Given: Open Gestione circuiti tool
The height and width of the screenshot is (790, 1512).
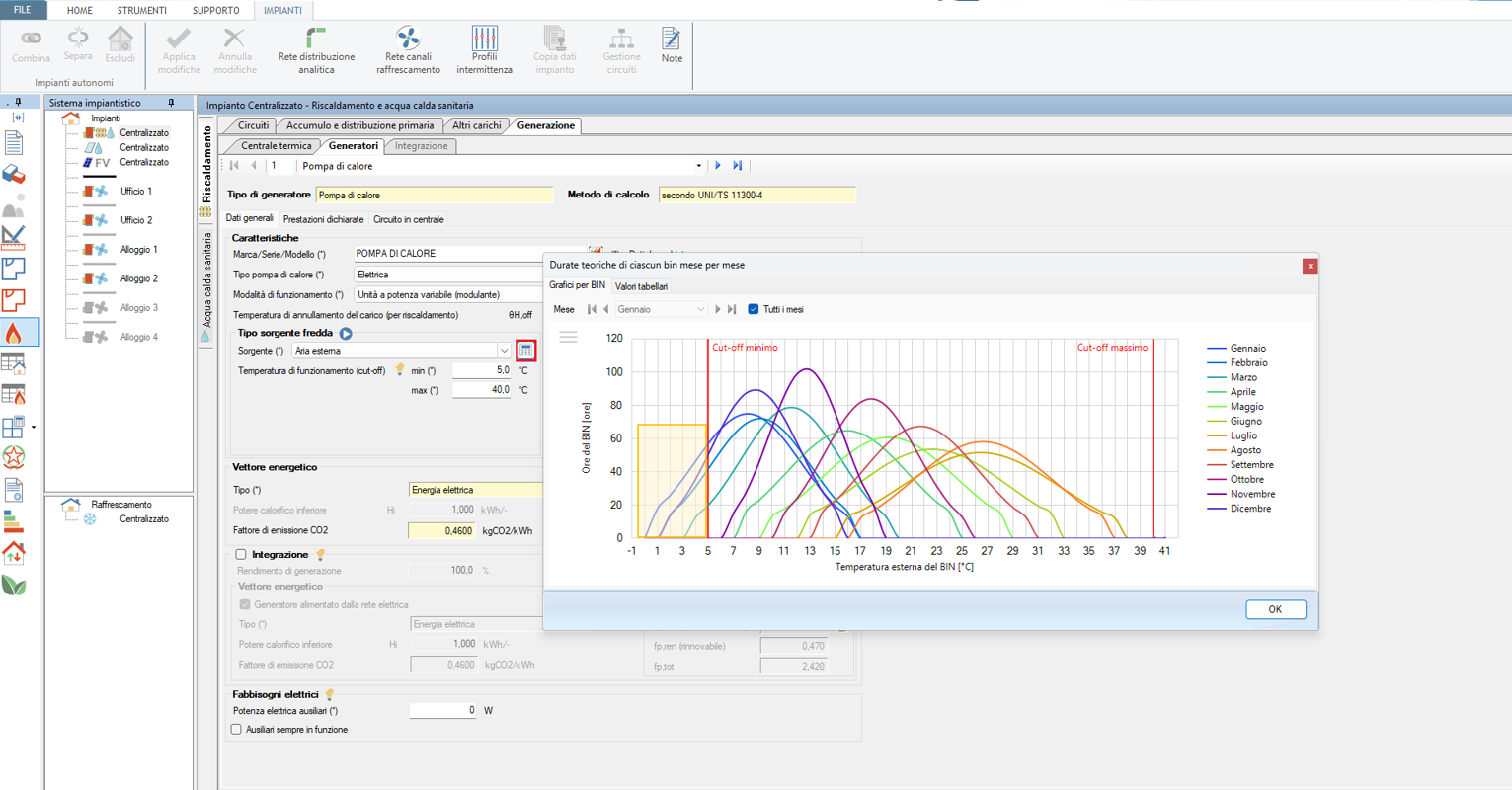Looking at the screenshot, I should click(621, 51).
